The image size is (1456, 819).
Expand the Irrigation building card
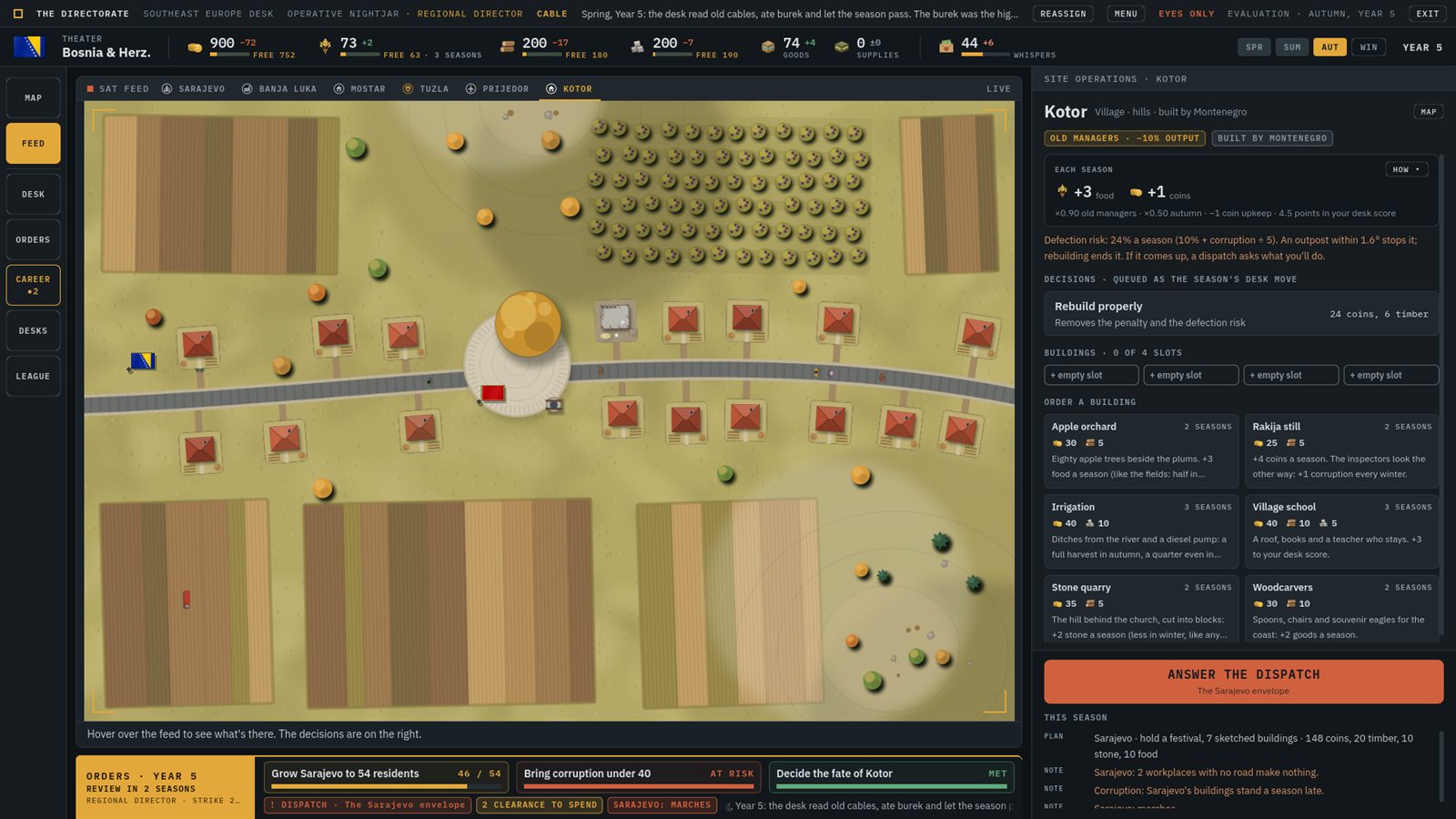[x=1141, y=531]
